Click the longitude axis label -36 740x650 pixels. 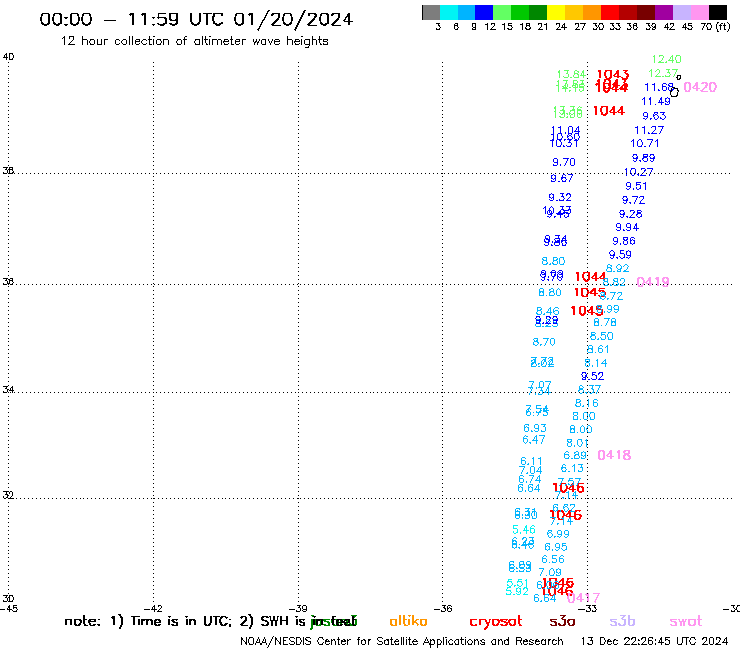pos(443,609)
